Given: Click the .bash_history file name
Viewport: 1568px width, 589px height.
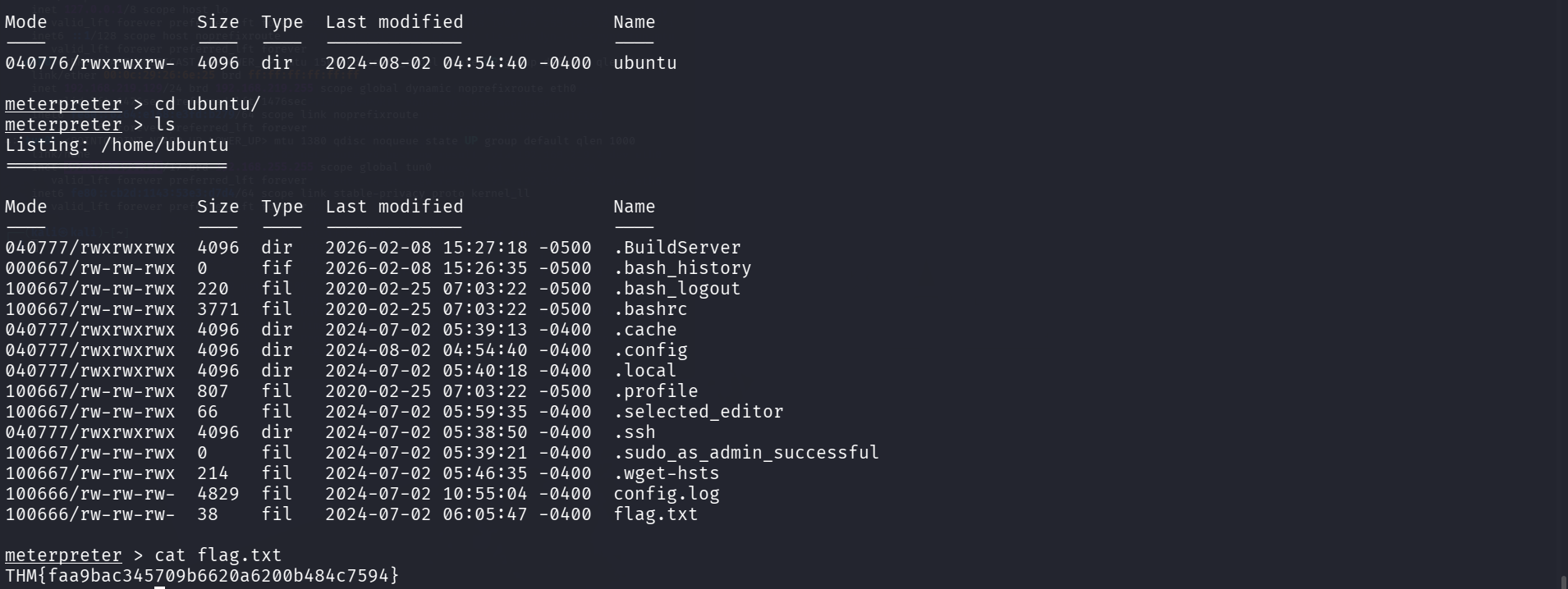Looking at the screenshot, I should tap(681, 268).
